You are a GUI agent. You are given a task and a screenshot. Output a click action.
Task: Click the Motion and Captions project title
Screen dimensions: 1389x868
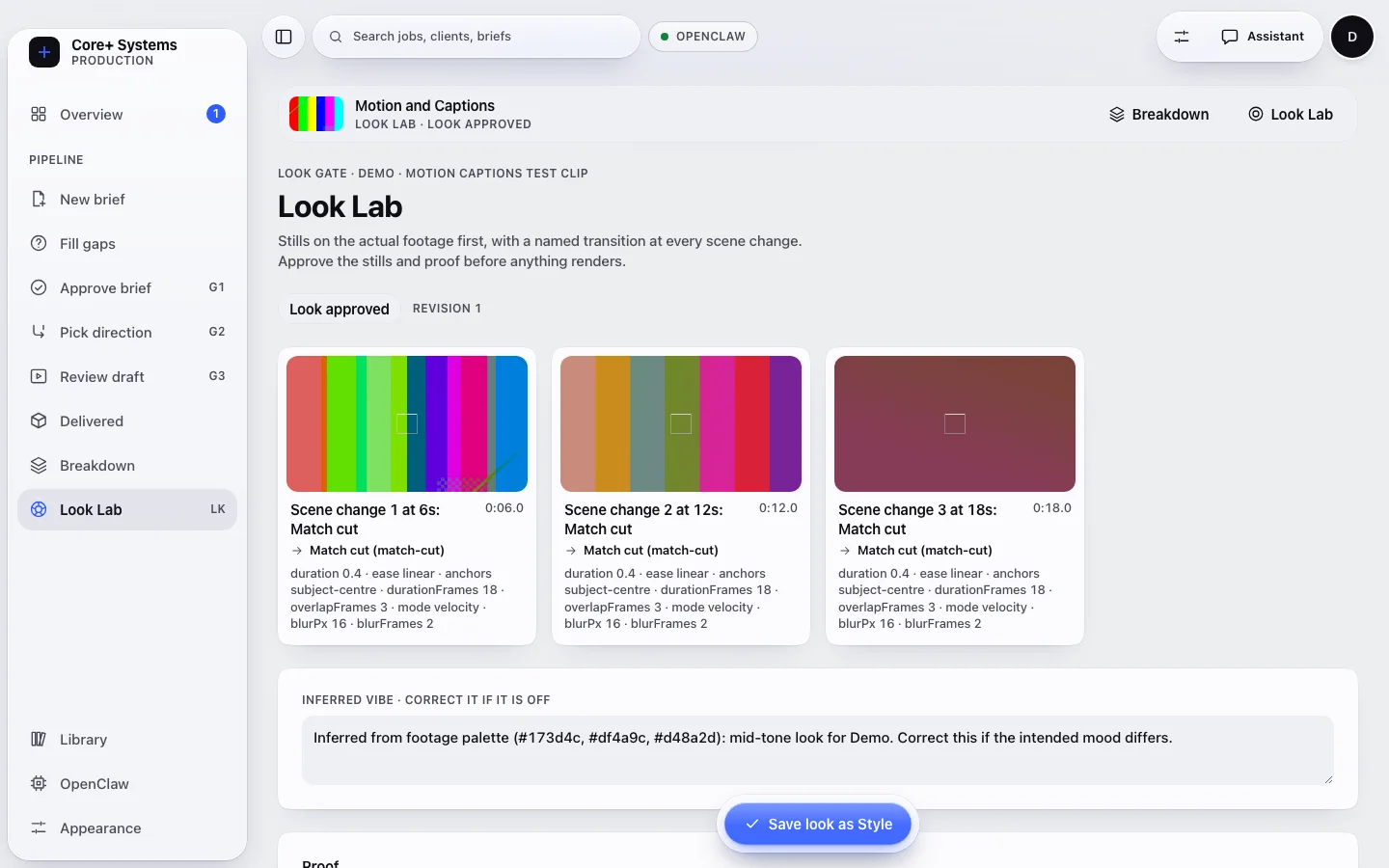(x=424, y=106)
